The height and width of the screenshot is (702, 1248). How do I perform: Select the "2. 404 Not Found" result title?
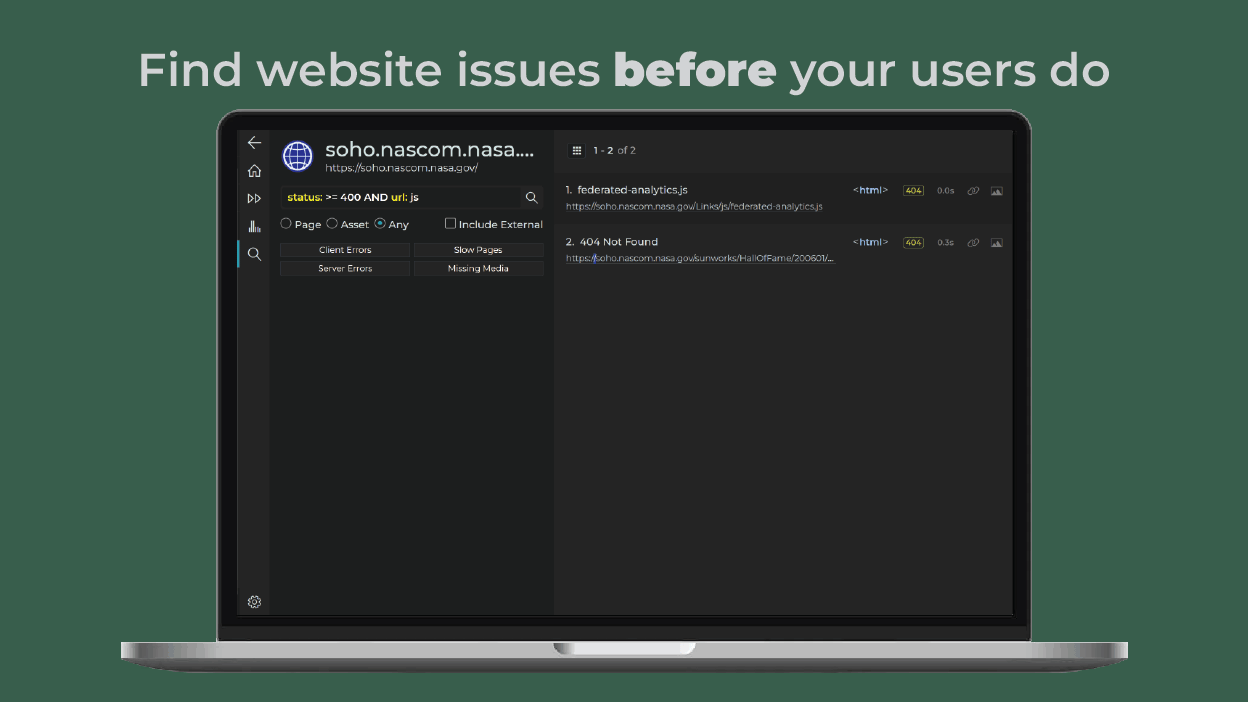click(612, 242)
